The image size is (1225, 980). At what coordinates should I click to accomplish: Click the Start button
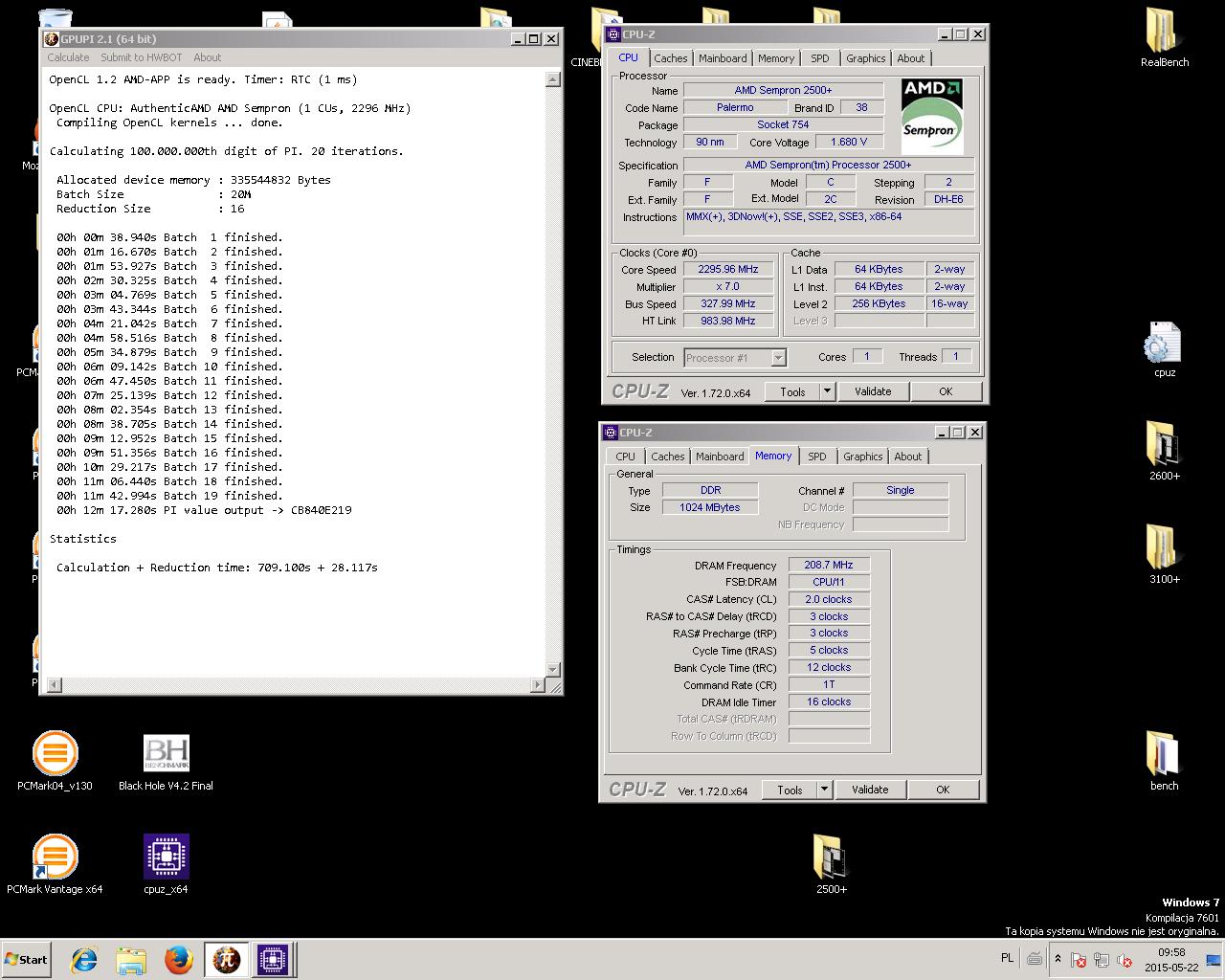[x=27, y=960]
